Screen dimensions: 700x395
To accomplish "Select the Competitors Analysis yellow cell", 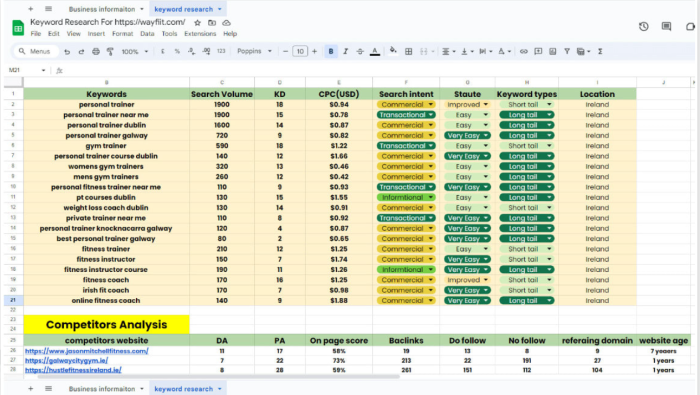I will [x=106, y=324].
